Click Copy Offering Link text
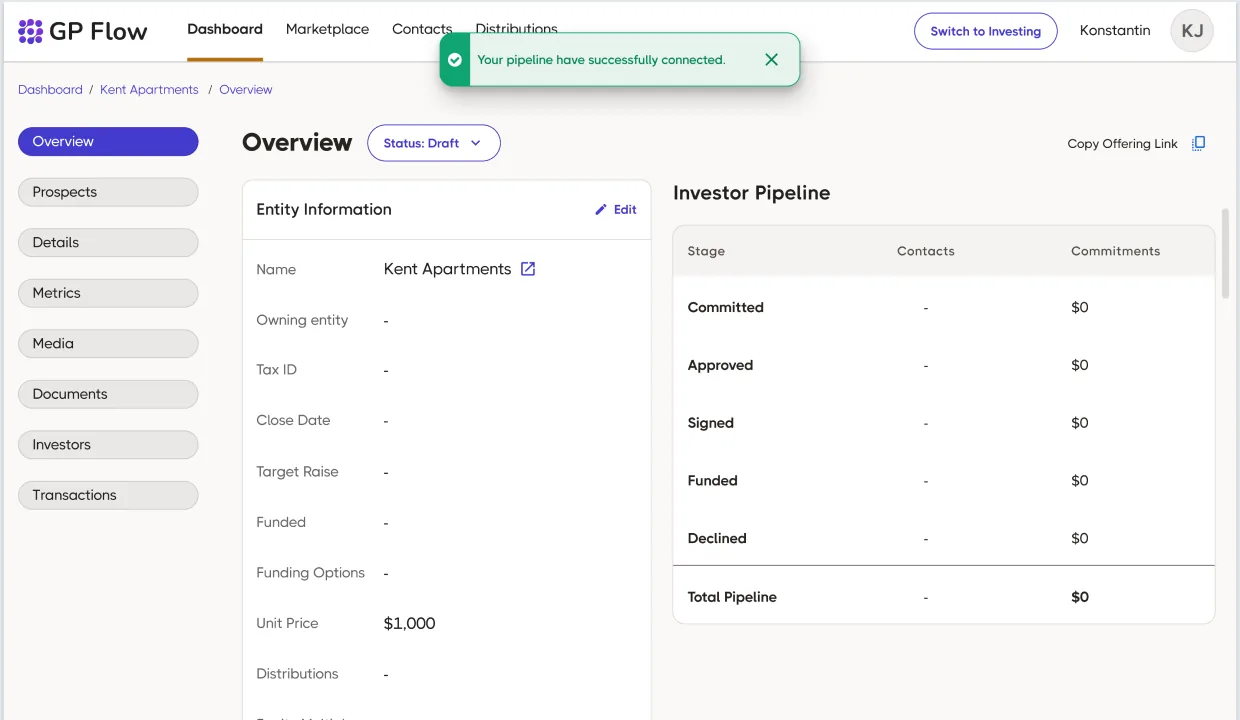This screenshot has height=720, width=1240. click(x=1122, y=144)
